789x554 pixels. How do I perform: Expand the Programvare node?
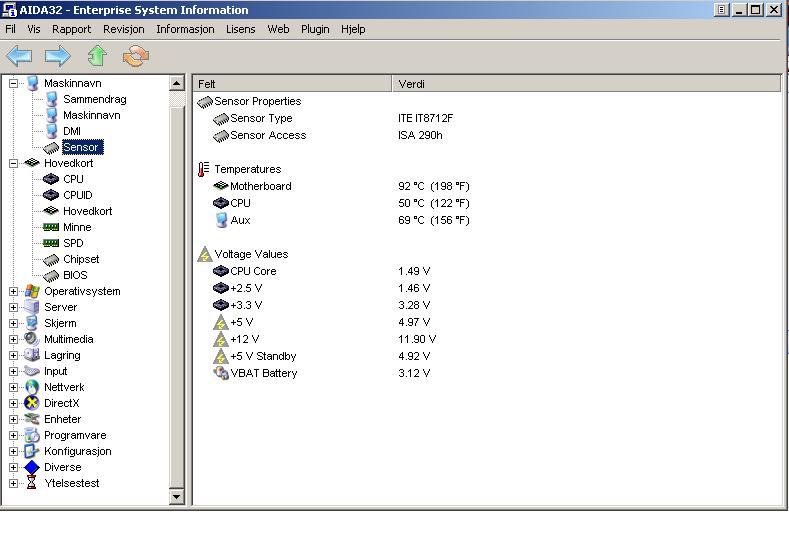[14, 436]
